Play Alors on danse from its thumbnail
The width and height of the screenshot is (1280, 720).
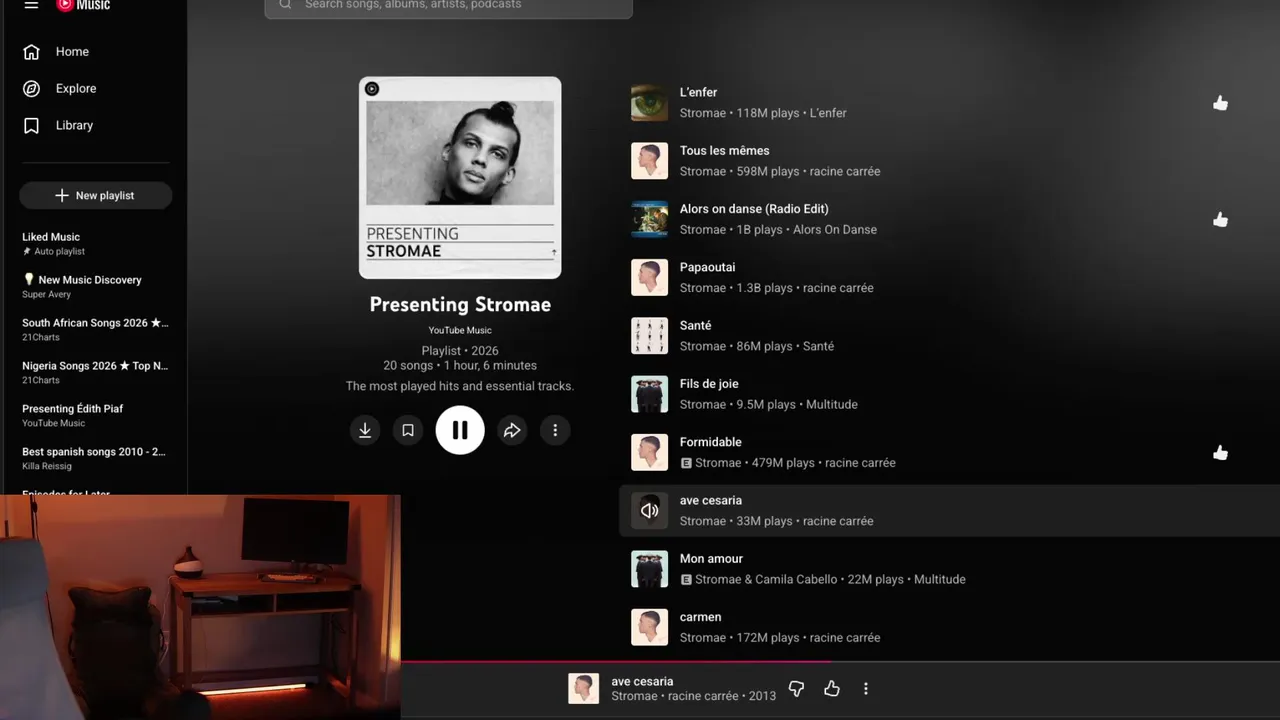(649, 219)
